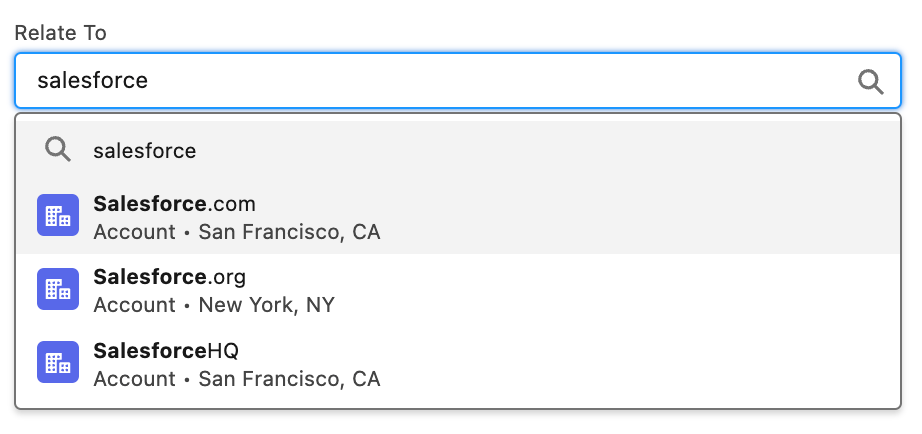The image size is (922, 434).
Task: Click the Salesforce.com account building icon
Action: [x=58, y=216]
